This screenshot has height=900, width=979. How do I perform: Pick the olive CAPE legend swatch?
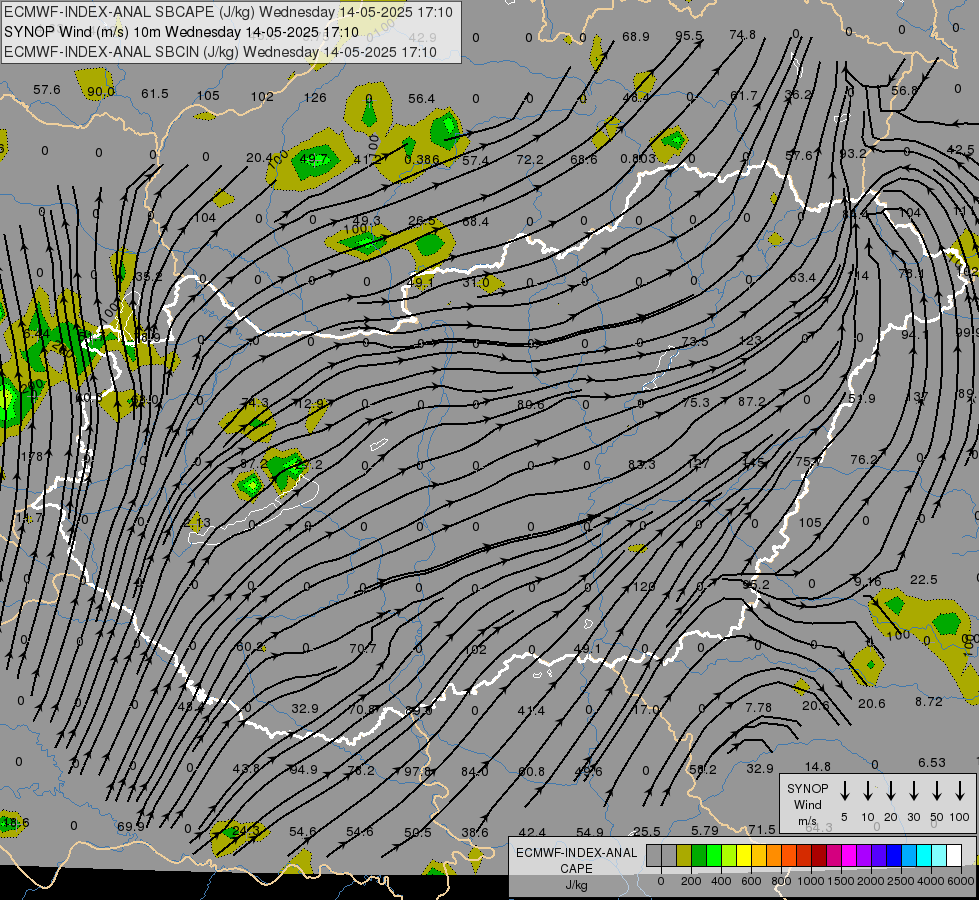pos(684,855)
